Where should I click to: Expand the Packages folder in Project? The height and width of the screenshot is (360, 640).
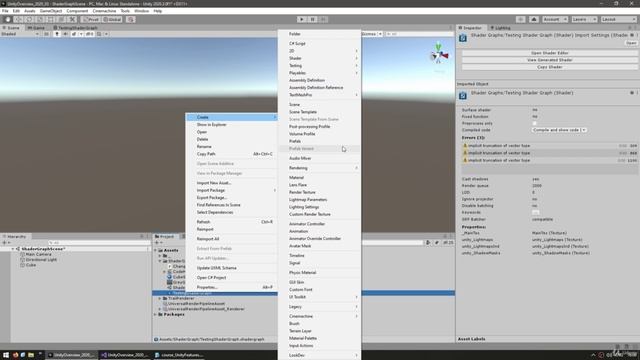pyautogui.click(x=156, y=314)
